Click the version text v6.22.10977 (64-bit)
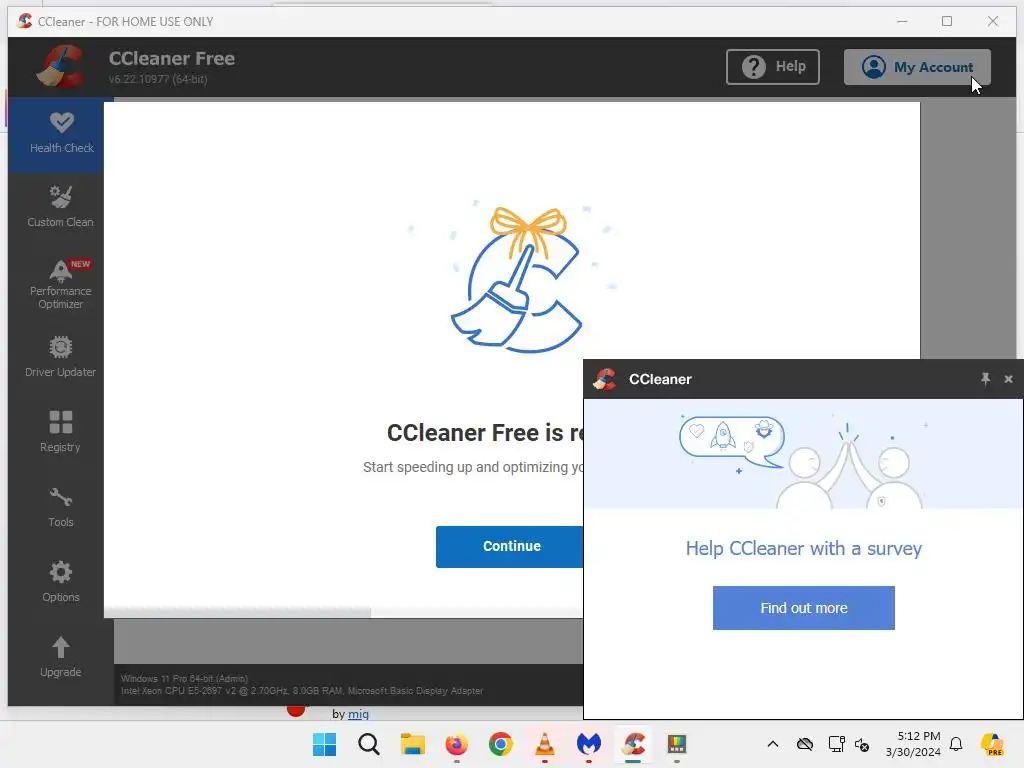The width and height of the screenshot is (1024, 768). [x=157, y=79]
